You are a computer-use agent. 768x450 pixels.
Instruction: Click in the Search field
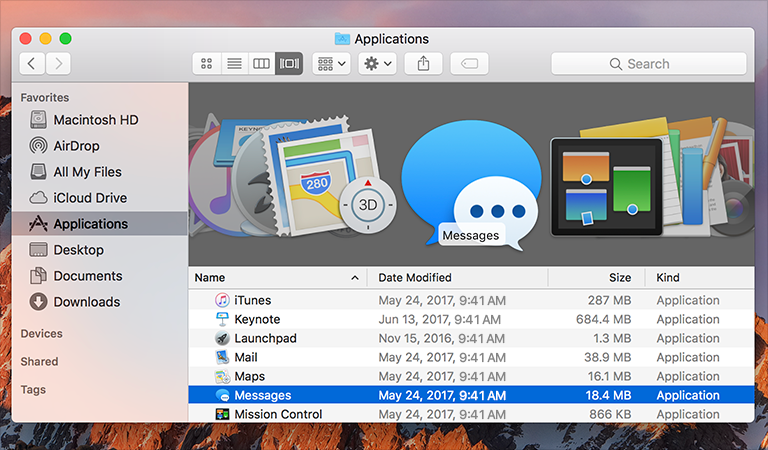648,64
